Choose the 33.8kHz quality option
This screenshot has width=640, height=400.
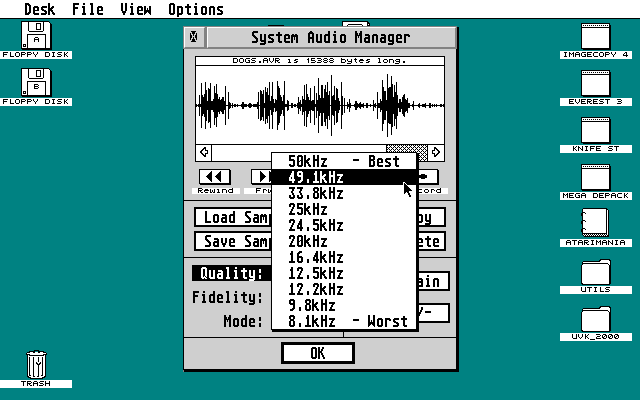pyautogui.click(x=344, y=193)
